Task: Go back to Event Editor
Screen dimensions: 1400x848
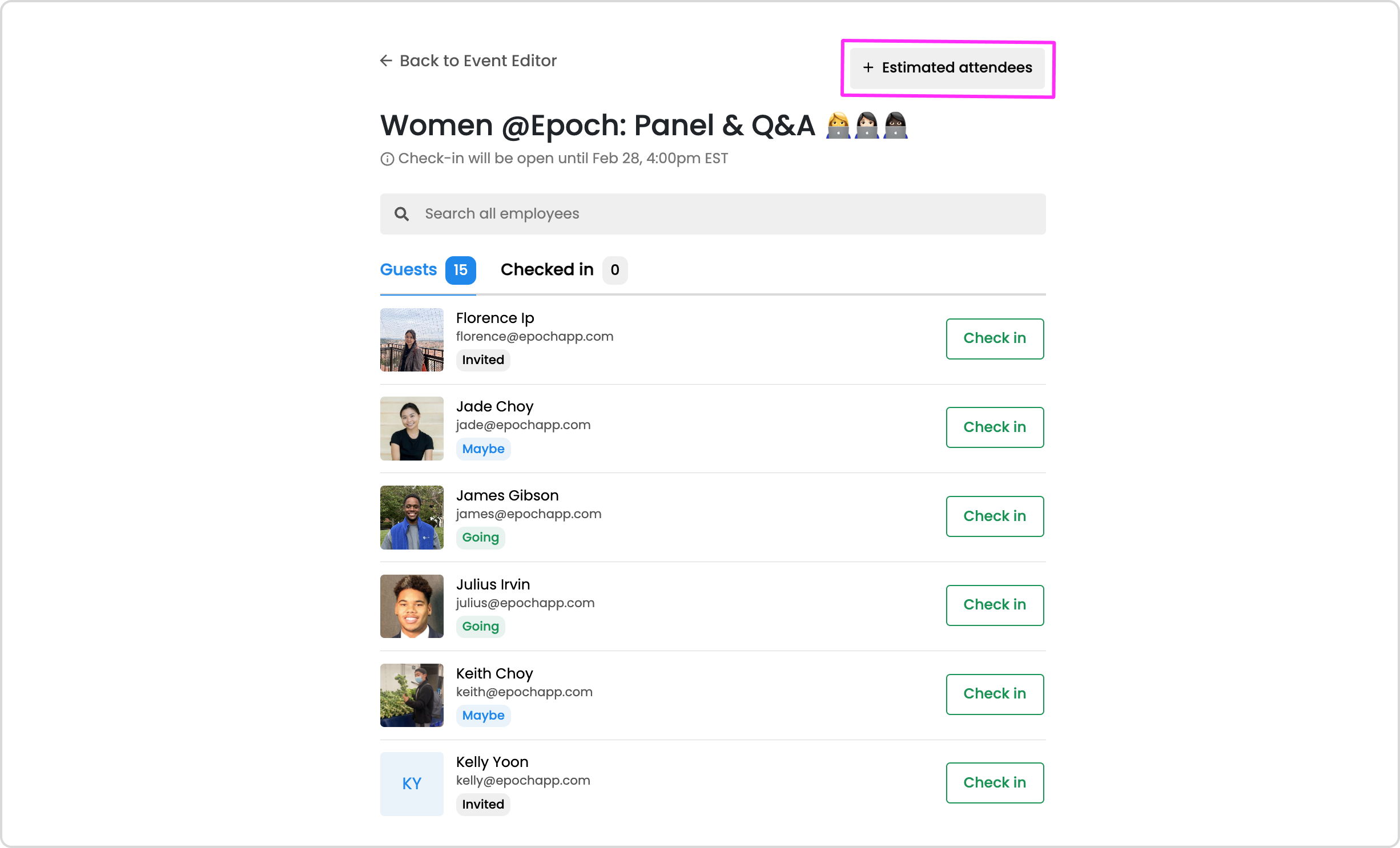Action: 477,60
